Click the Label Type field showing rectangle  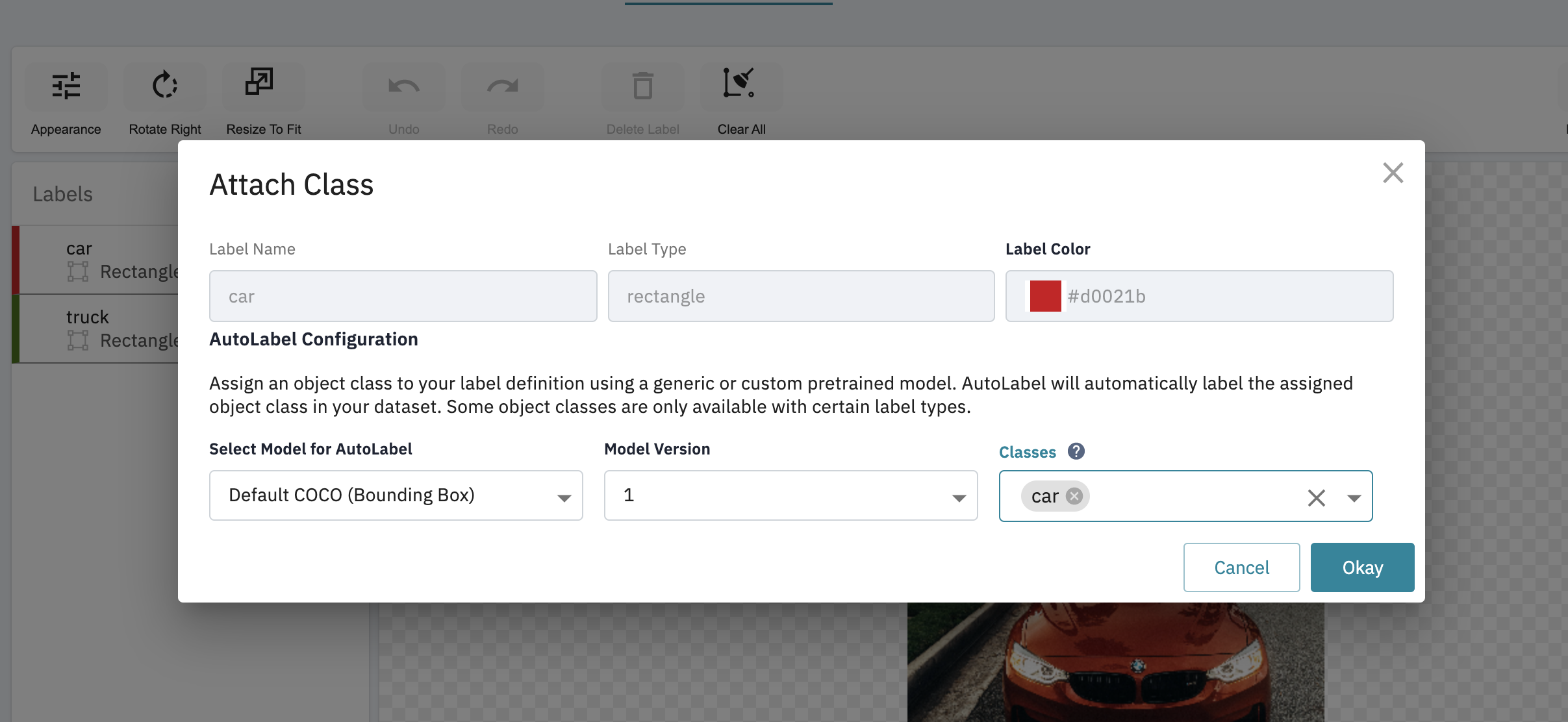tap(802, 296)
